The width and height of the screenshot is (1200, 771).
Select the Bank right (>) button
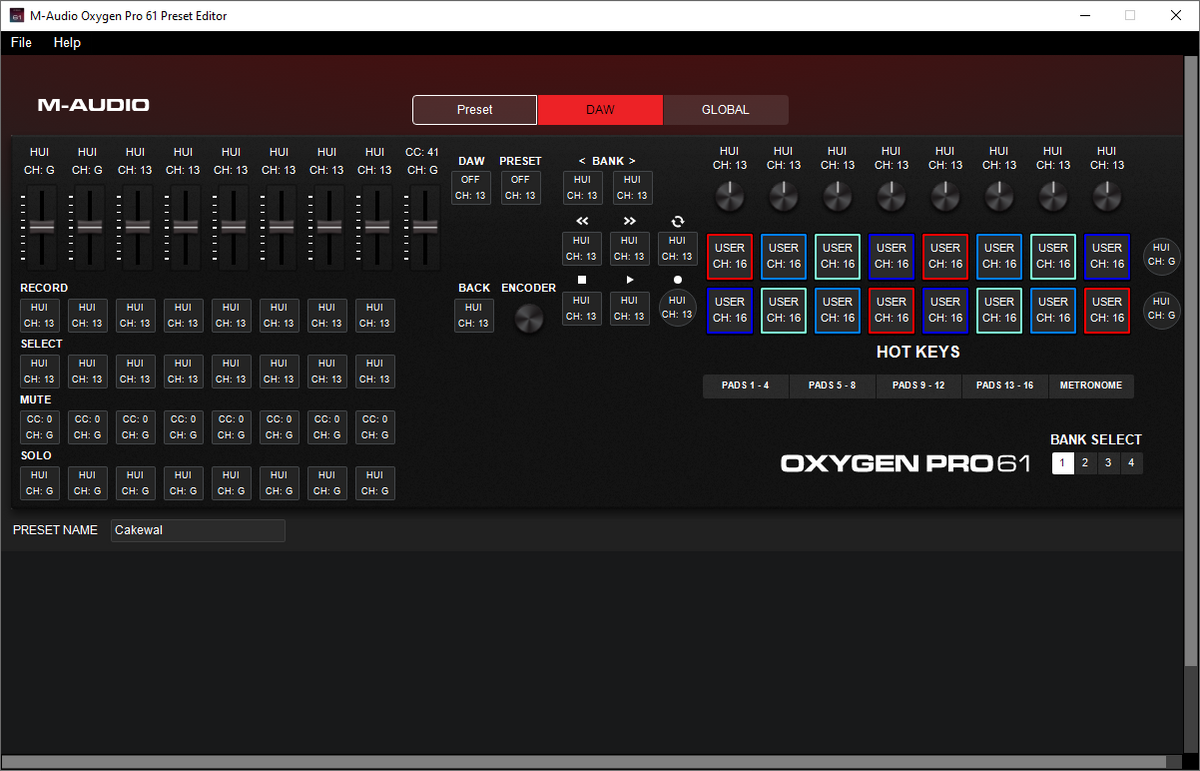(631, 188)
